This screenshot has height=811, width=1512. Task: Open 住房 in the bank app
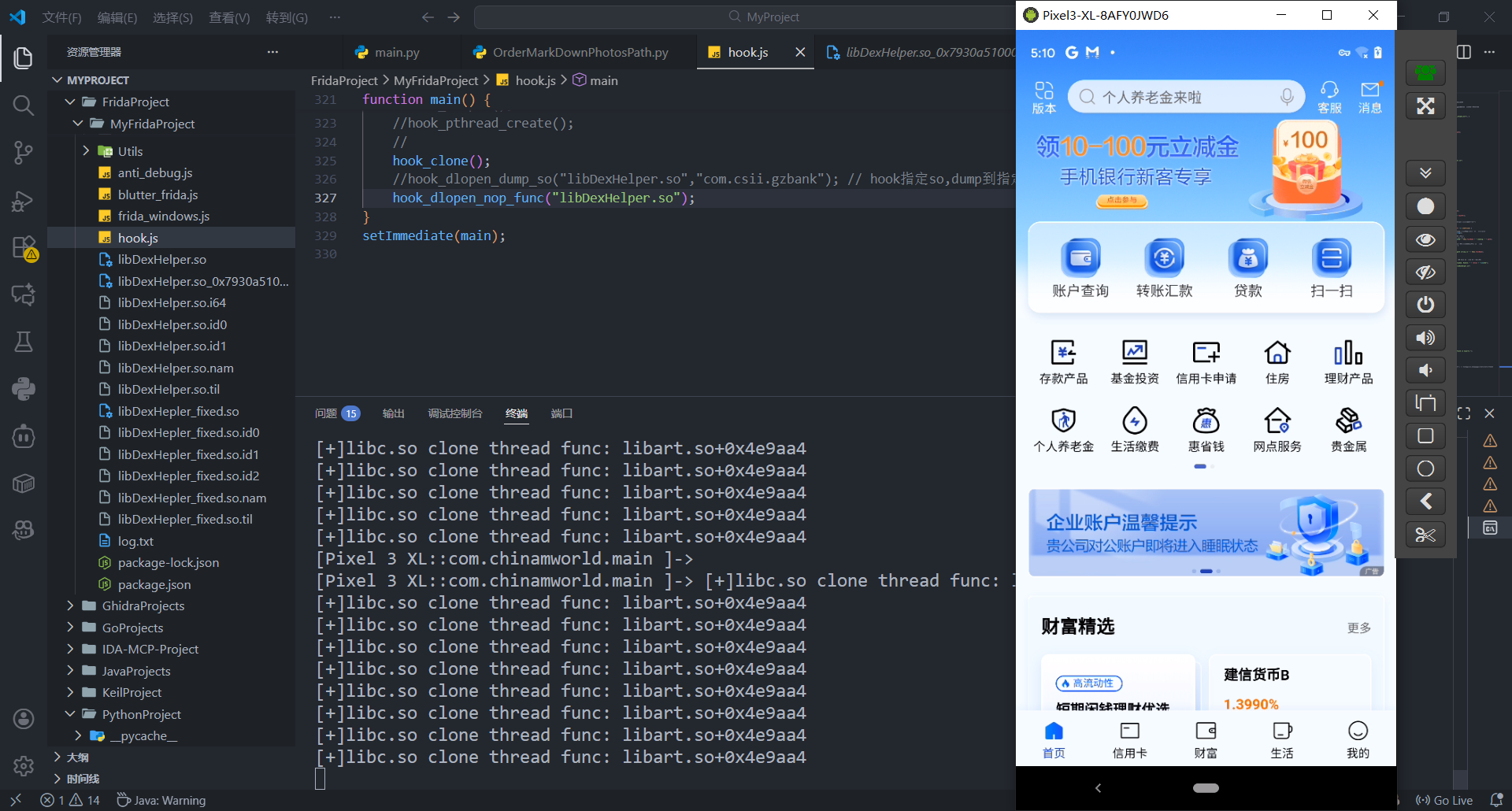1277,362
